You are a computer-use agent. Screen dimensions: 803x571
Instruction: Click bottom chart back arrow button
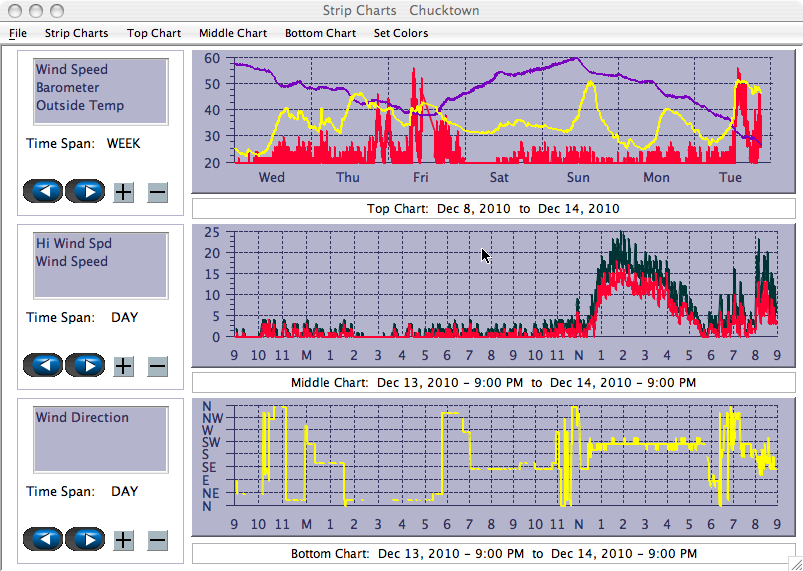coord(43,540)
